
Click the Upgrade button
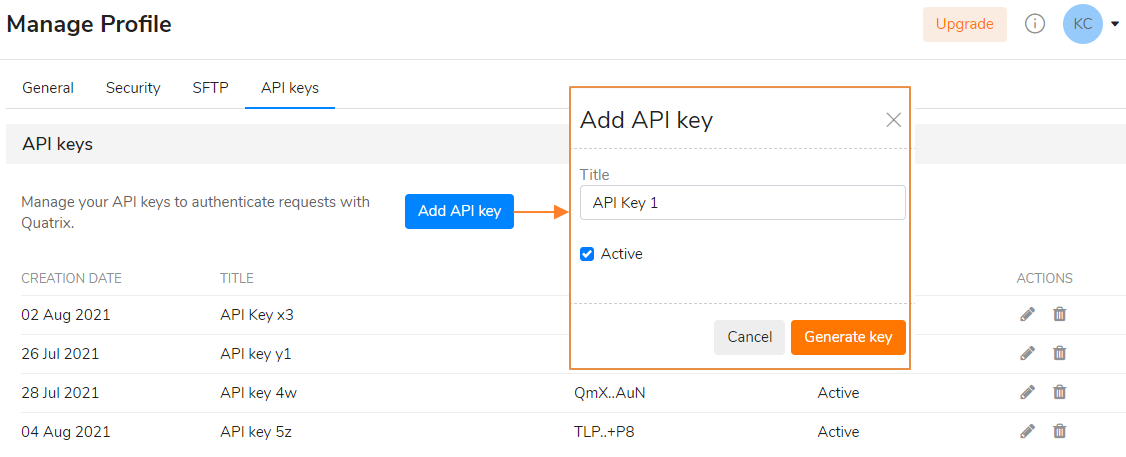pyautogui.click(x=964, y=24)
